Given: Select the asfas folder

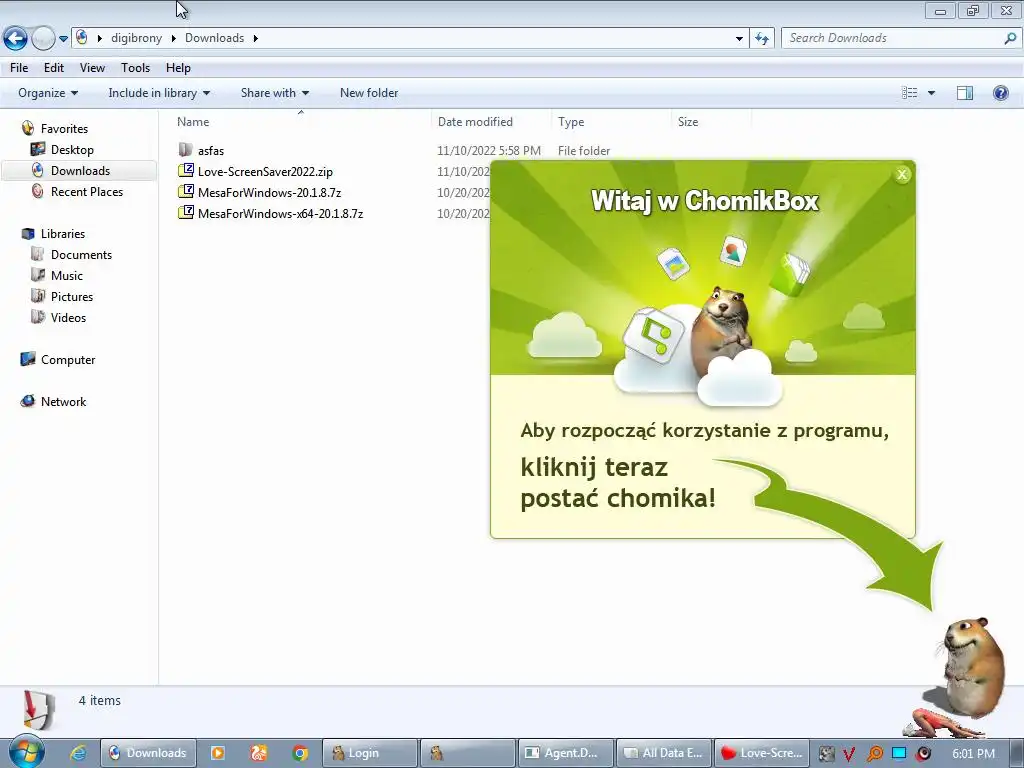Looking at the screenshot, I should [211, 151].
